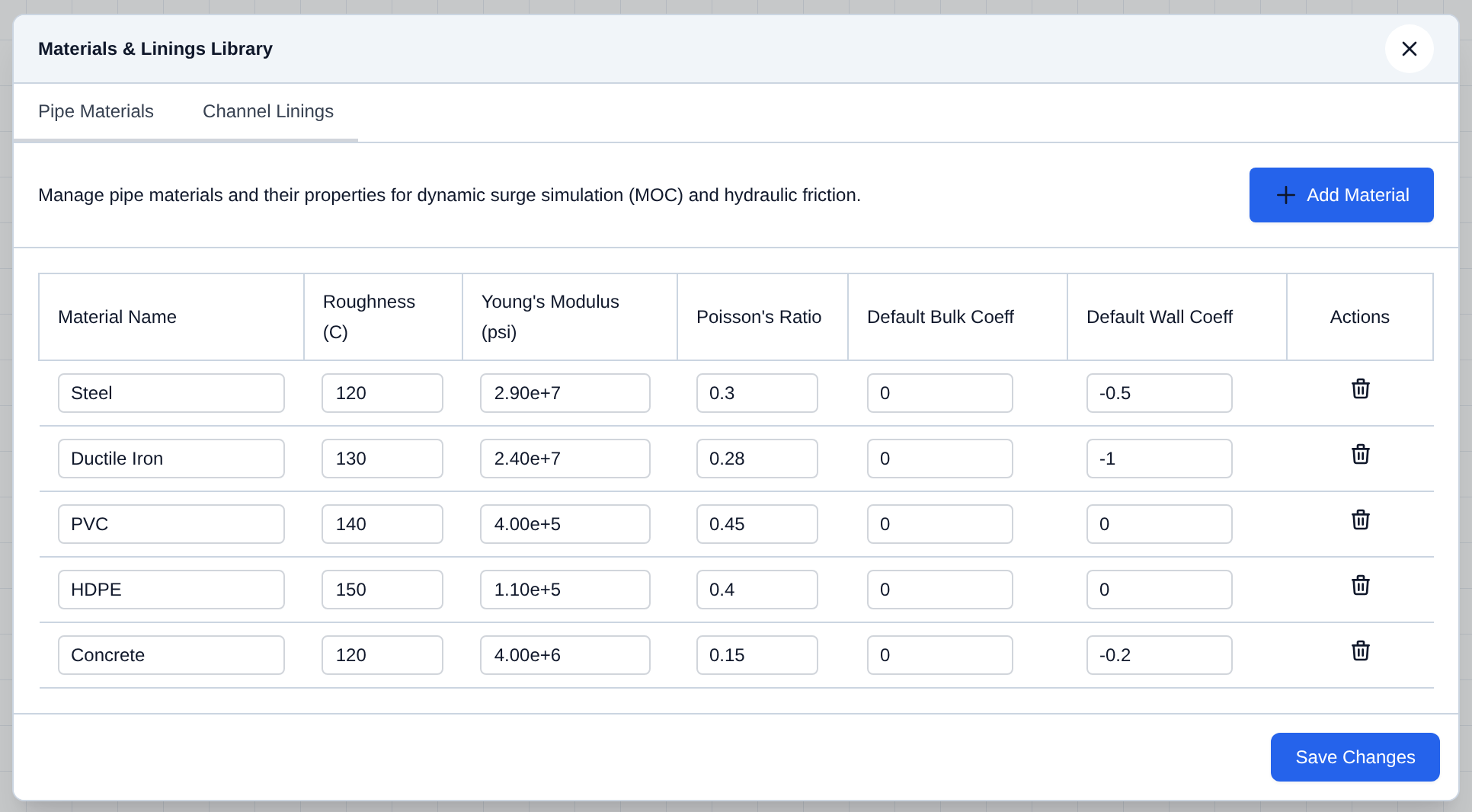
Task: Edit HDPE Young's Modulus 1.10e+5
Action: click(565, 590)
